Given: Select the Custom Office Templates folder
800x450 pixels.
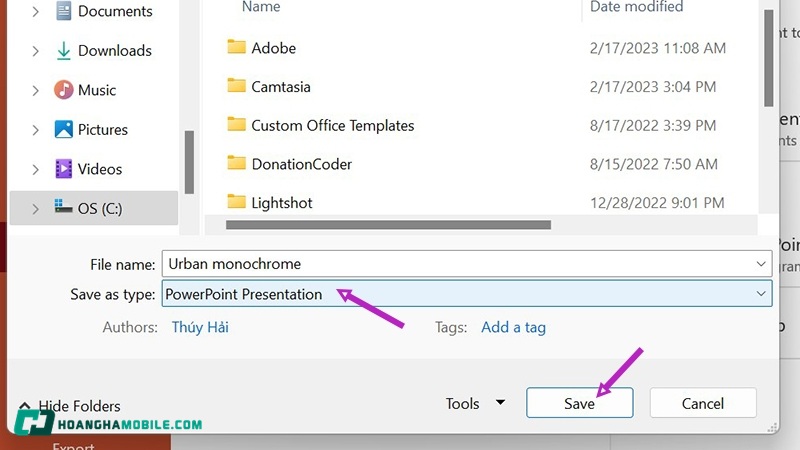Looking at the screenshot, I should [332, 125].
